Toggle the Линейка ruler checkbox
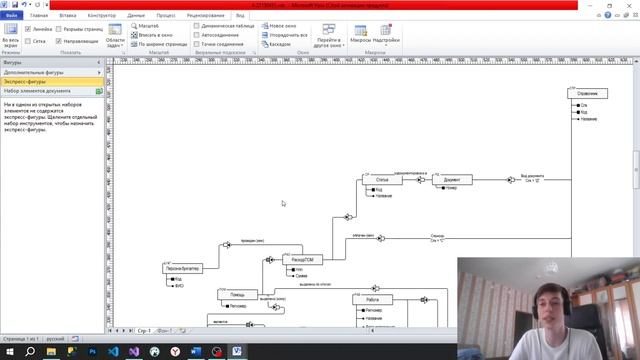 click(x=28, y=29)
